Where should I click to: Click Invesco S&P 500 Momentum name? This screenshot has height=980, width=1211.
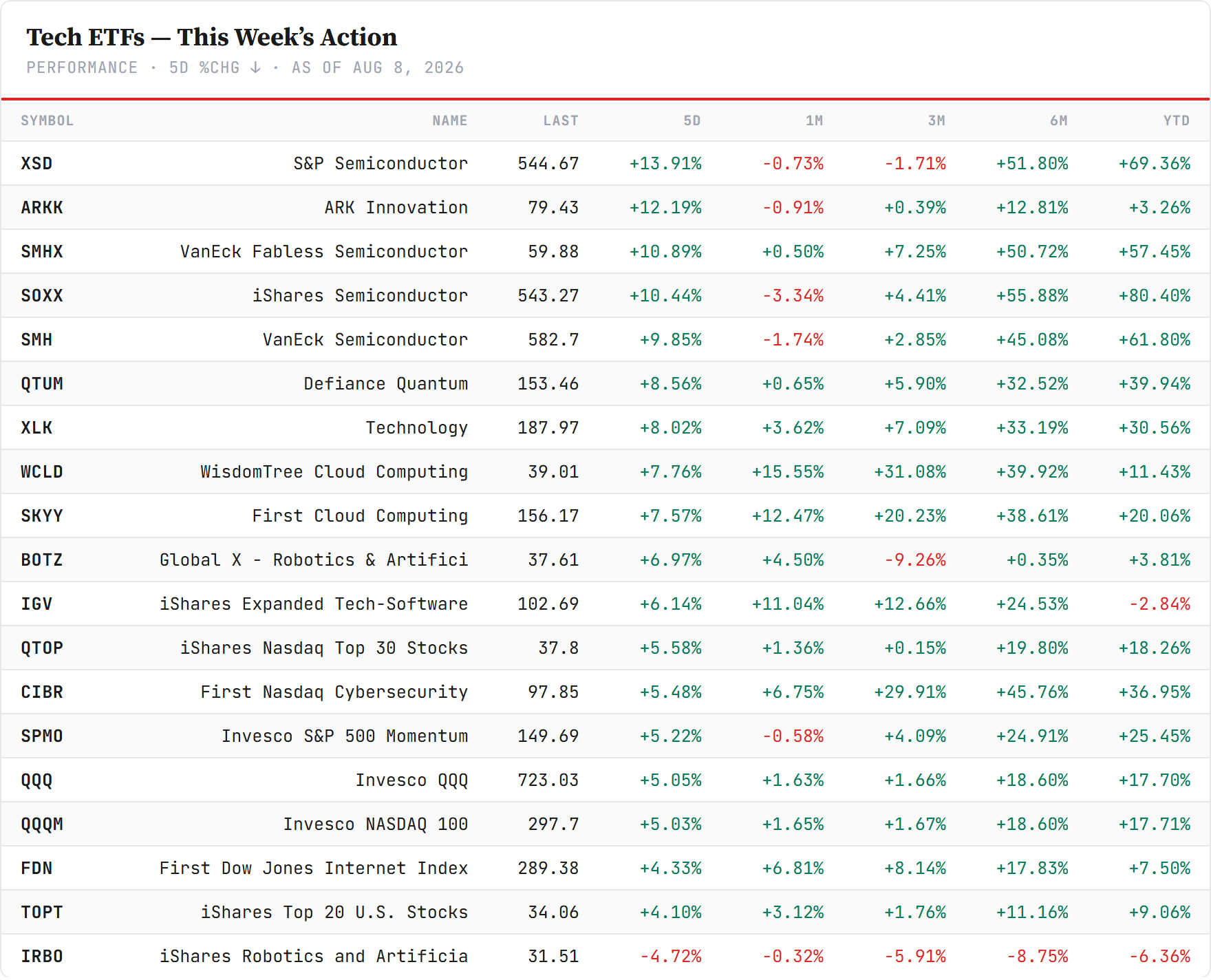[345, 736]
